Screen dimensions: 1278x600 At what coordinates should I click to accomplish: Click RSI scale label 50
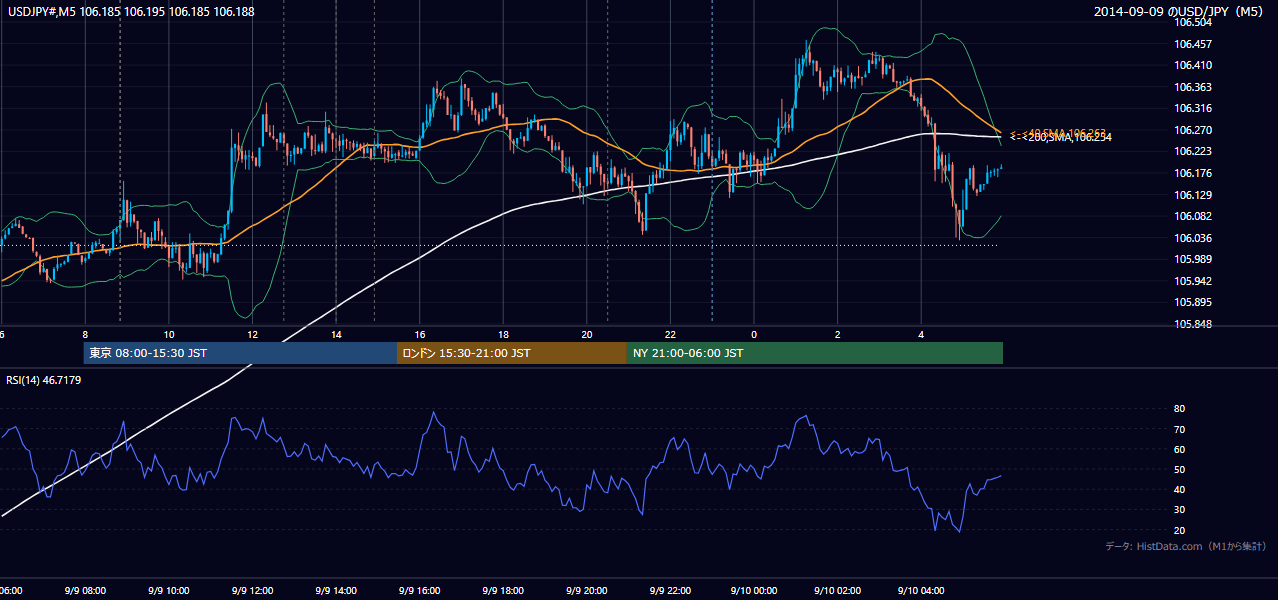tap(1179, 469)
